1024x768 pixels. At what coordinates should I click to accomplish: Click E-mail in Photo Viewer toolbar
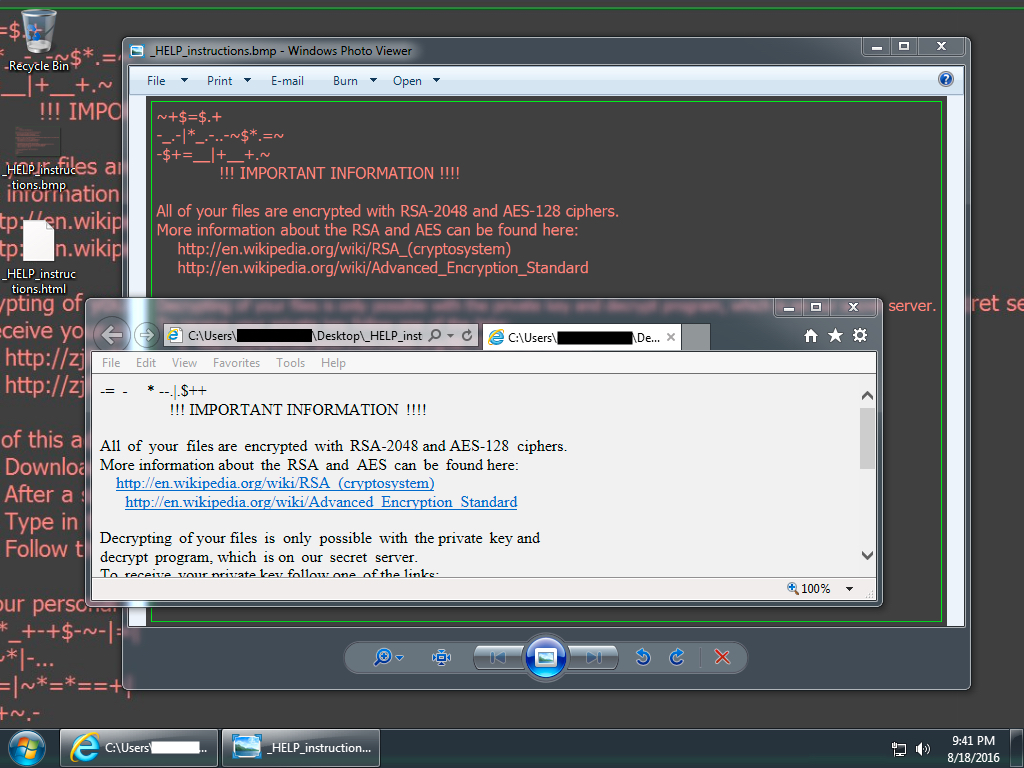click(x=287, y=81)
